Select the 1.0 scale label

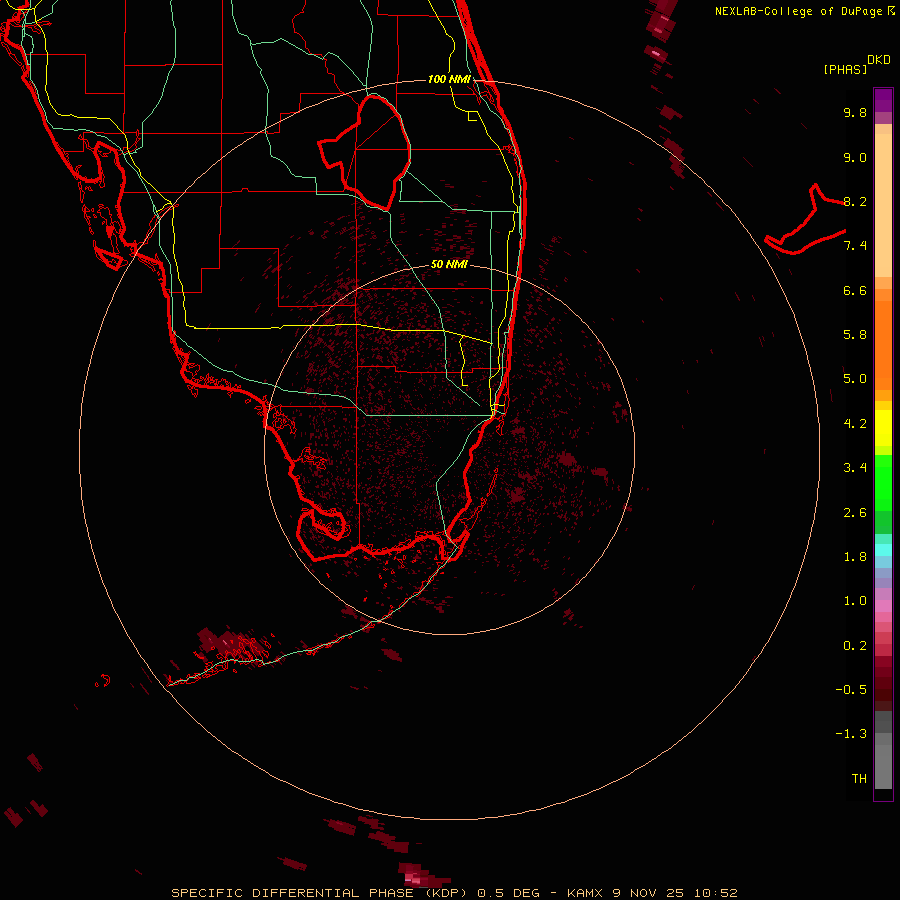(855, 601)
